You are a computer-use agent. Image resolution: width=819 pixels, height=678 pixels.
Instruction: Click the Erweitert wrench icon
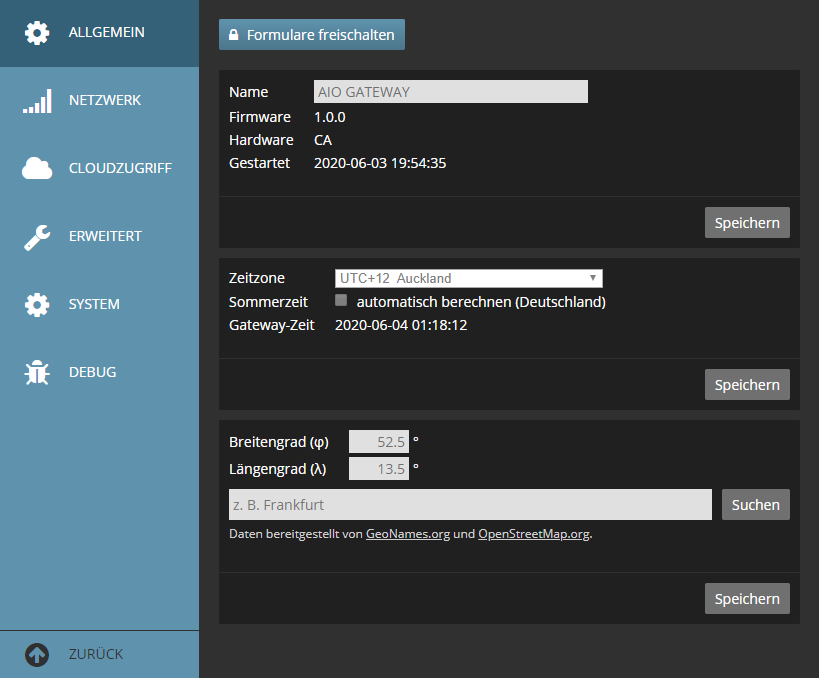[37, 237]
